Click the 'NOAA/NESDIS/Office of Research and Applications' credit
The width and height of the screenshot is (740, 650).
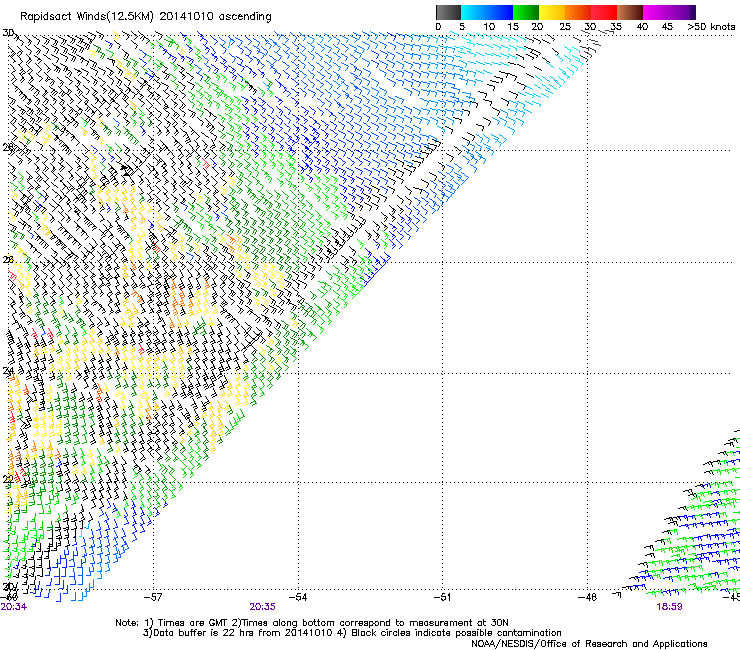[589, 644]
